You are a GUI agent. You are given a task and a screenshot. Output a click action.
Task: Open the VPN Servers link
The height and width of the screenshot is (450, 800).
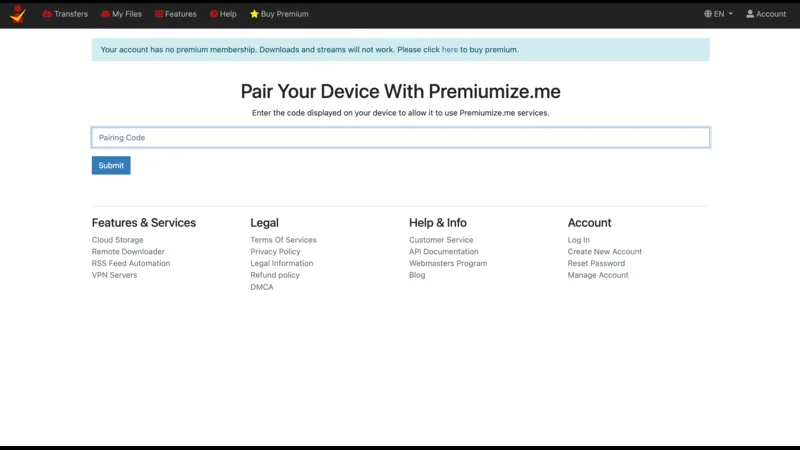click(x=114, y=275)
